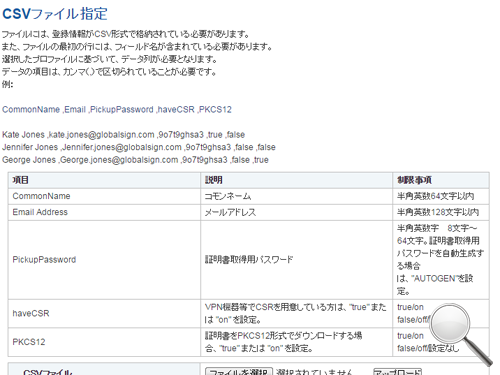The height and width of the screenshot is (375, 500).
Task: Click the 制限事項 column header
Action: coord(441,180)
